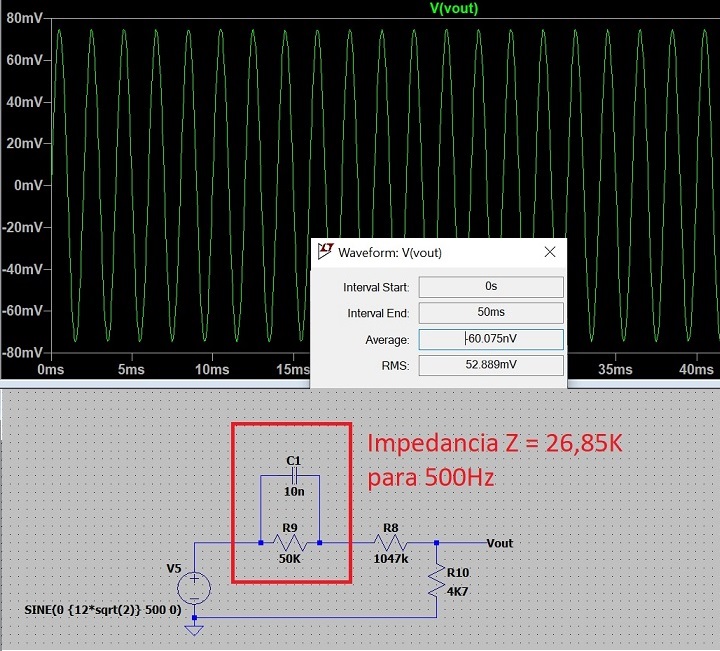Viewport: 720px width, 651px height.
Task: Click the 4K7 resistor value
Action: pos(457,591)
